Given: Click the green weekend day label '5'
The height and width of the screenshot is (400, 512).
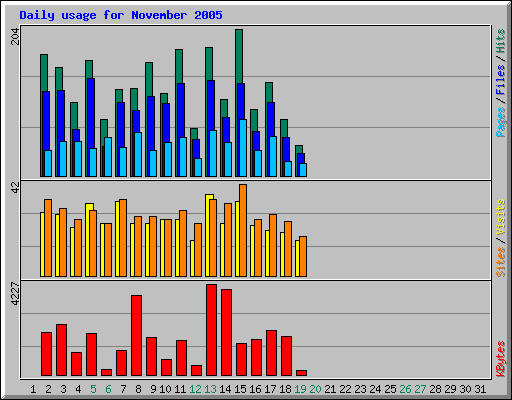Looking at the screenshot, I should coord(93,389).
